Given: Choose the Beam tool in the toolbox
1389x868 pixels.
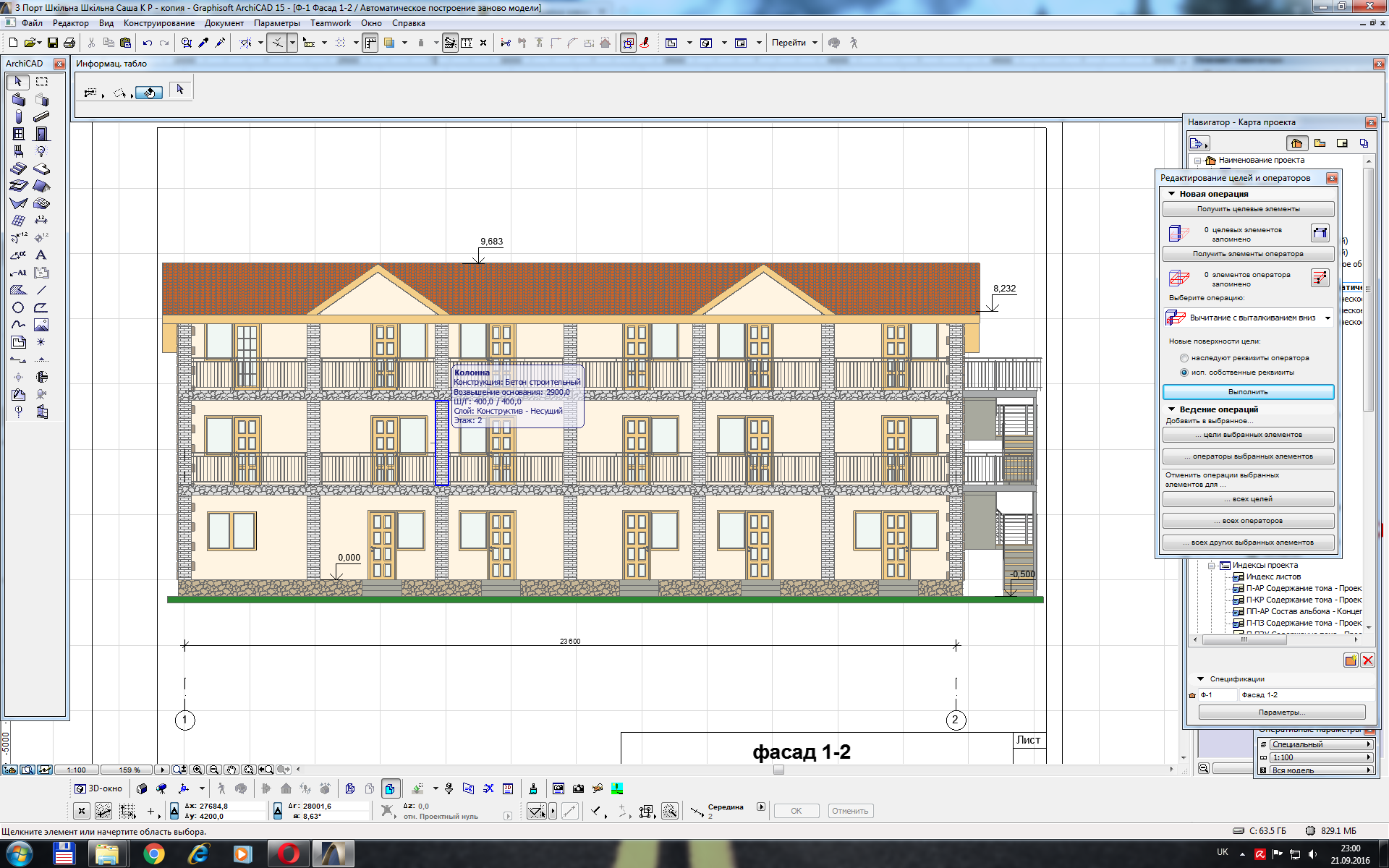Looking at the screenshot, I should coord(42,116).
